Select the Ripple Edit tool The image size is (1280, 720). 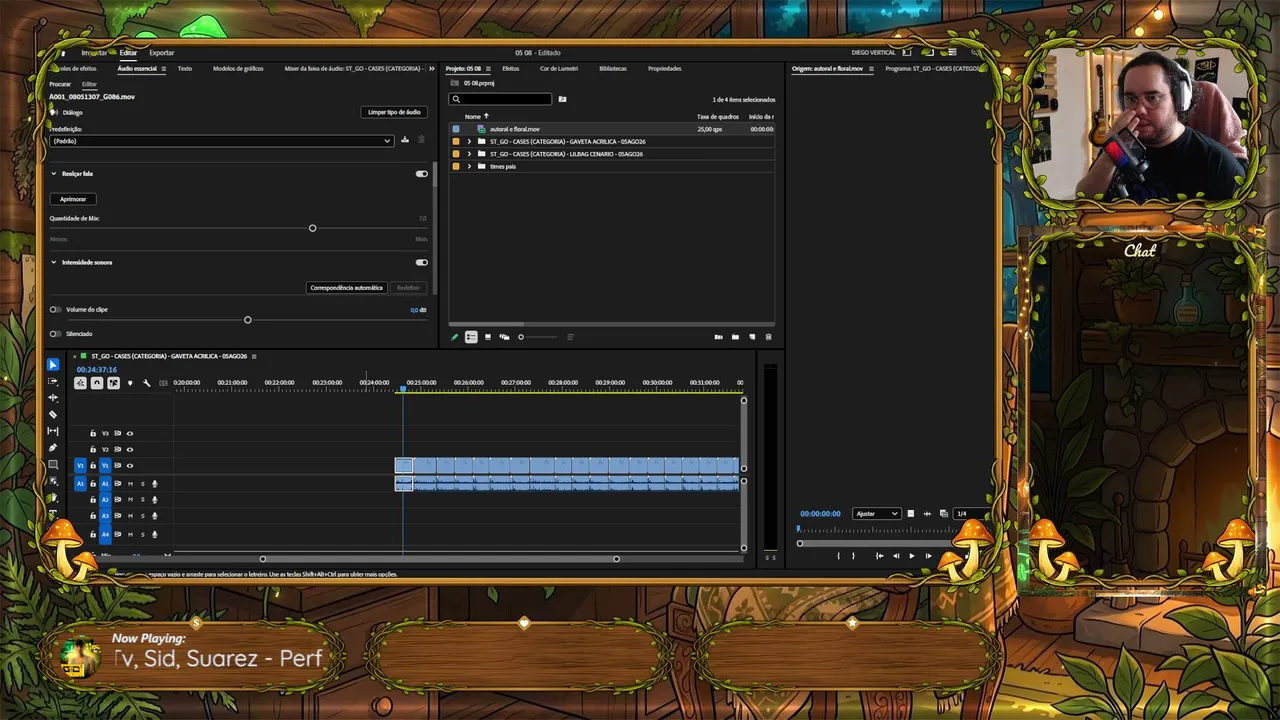click(53, 398)
